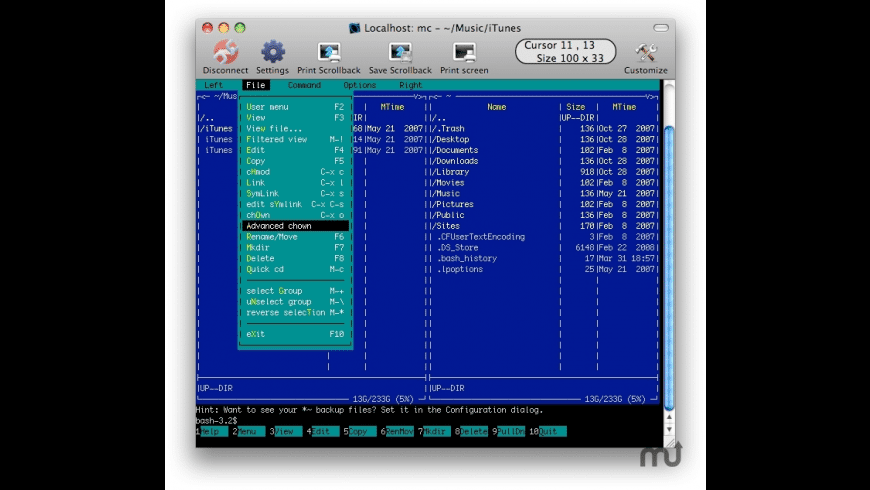Image resolution: width=870 pixels, height=490 pixels.
Task: Click the scrollbar down arrow
Action: click(x=669, y=429)
